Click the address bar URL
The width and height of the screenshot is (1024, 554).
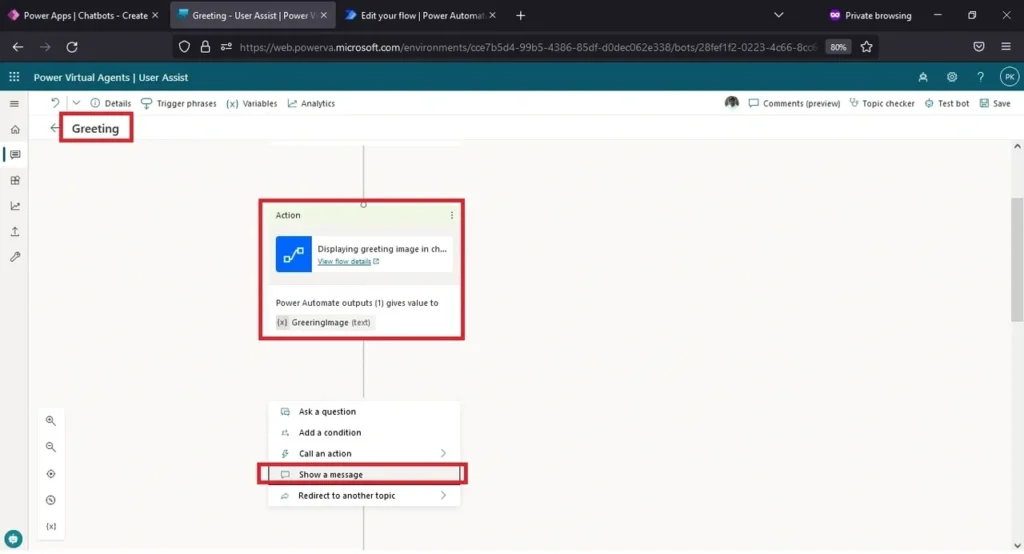coord(528,47)
